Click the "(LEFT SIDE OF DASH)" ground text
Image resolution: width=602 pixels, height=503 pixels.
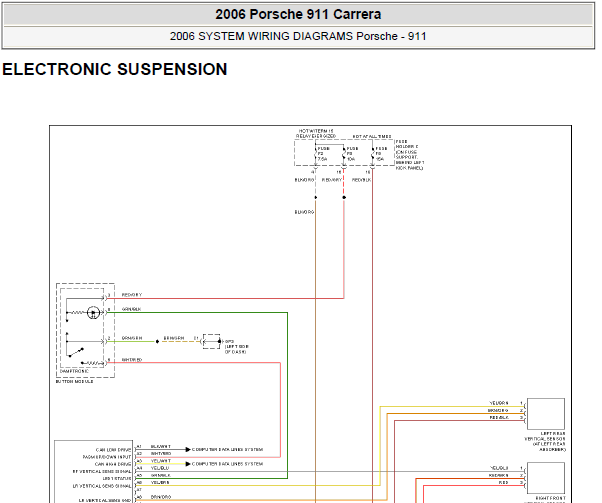click(235, 349)
